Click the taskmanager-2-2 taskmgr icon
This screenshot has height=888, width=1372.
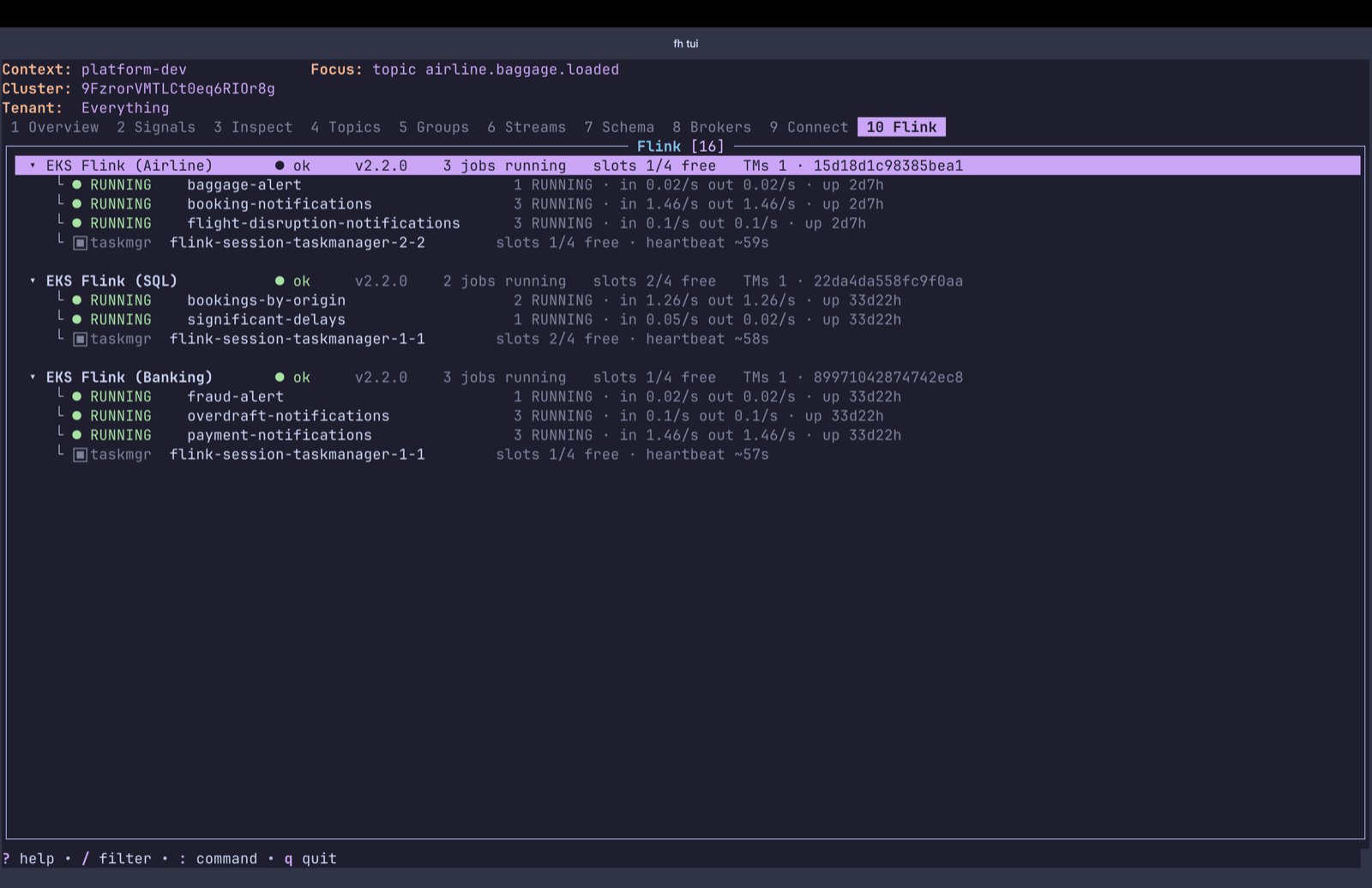pyautogui.click(x=80, y=243)
